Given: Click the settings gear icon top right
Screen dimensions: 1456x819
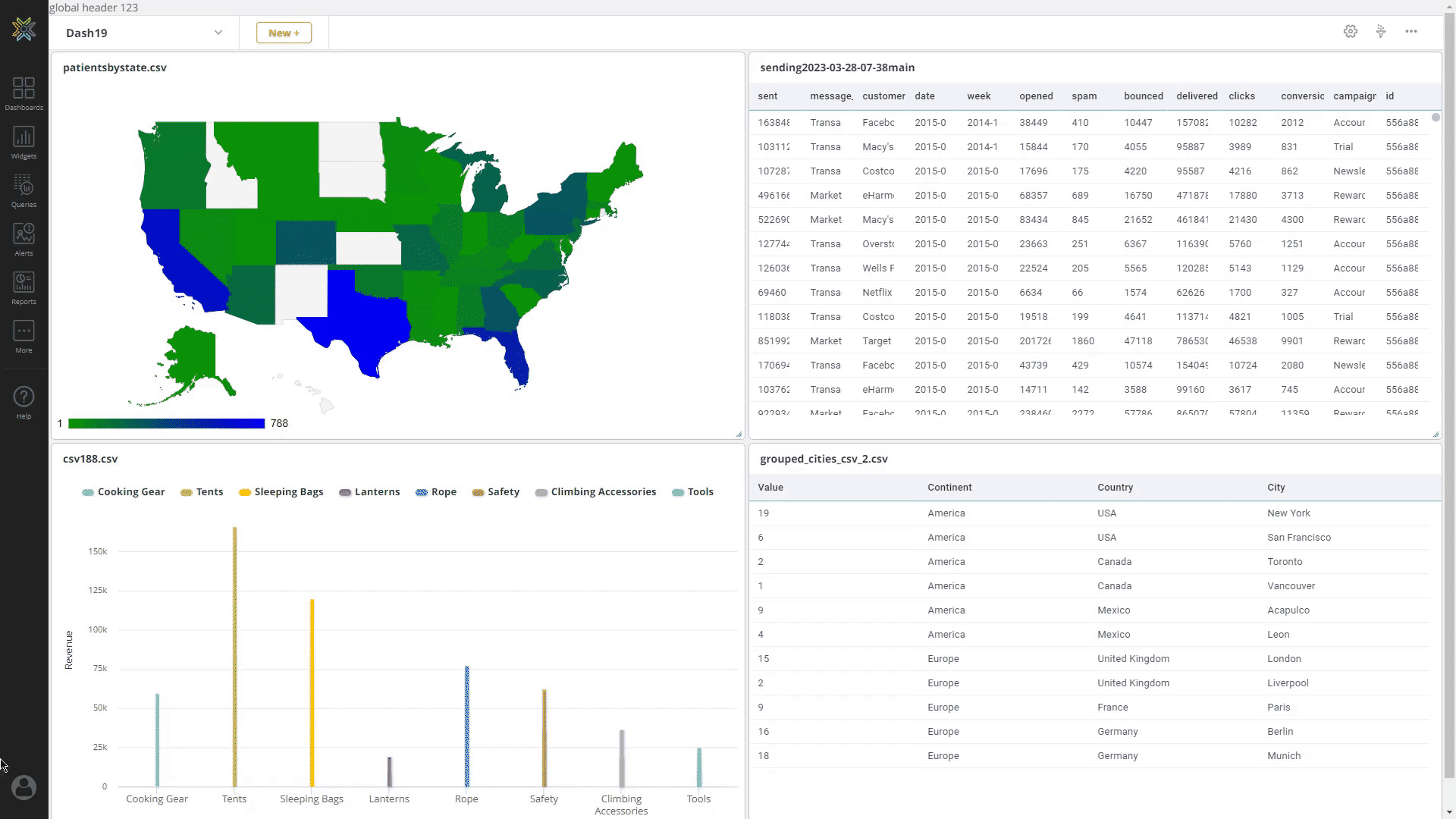Looking at the screenshot, I should tap(1350, 31).
